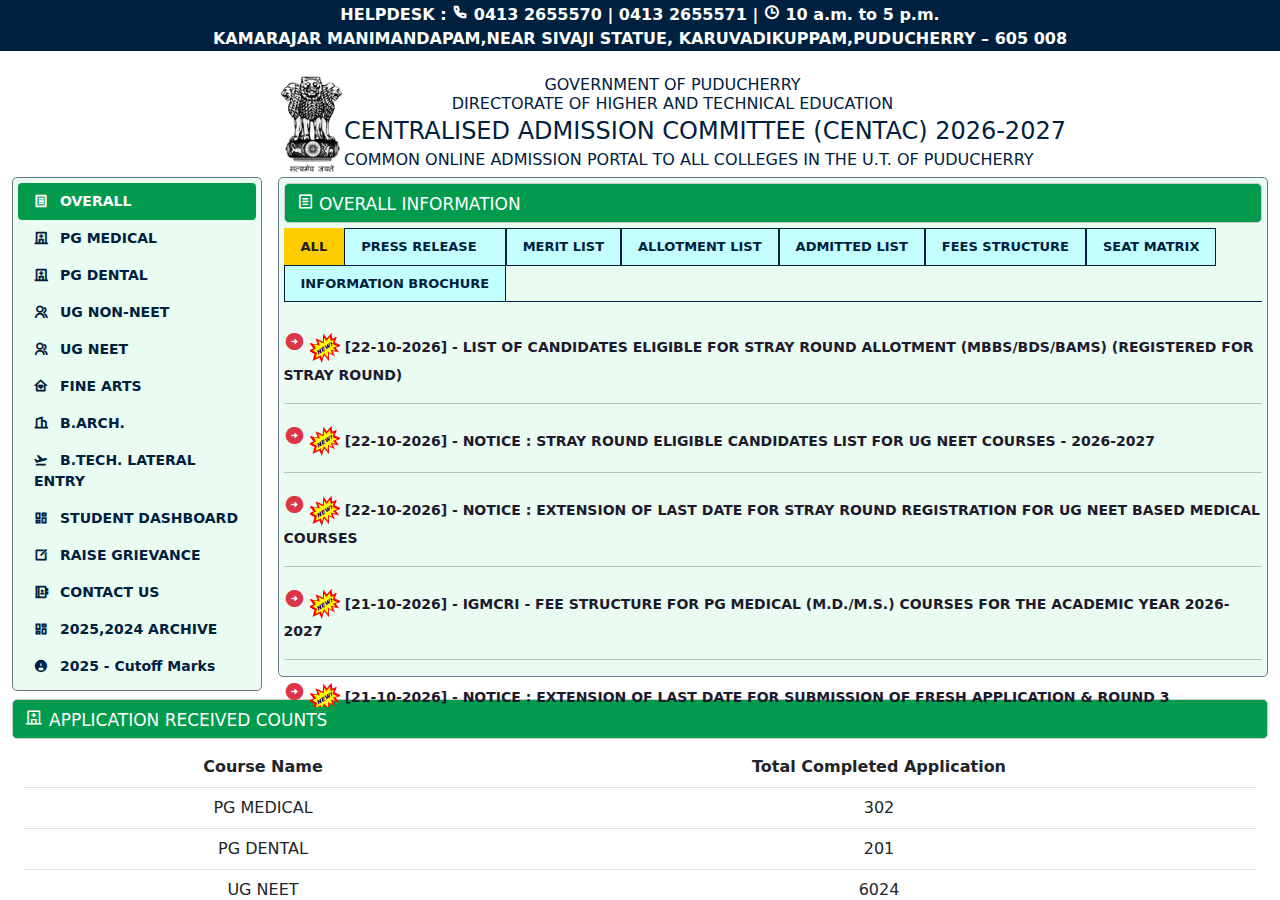The image size is (1280, 900).
Task: Go to UG NEET section
Action: click(137, 349)
